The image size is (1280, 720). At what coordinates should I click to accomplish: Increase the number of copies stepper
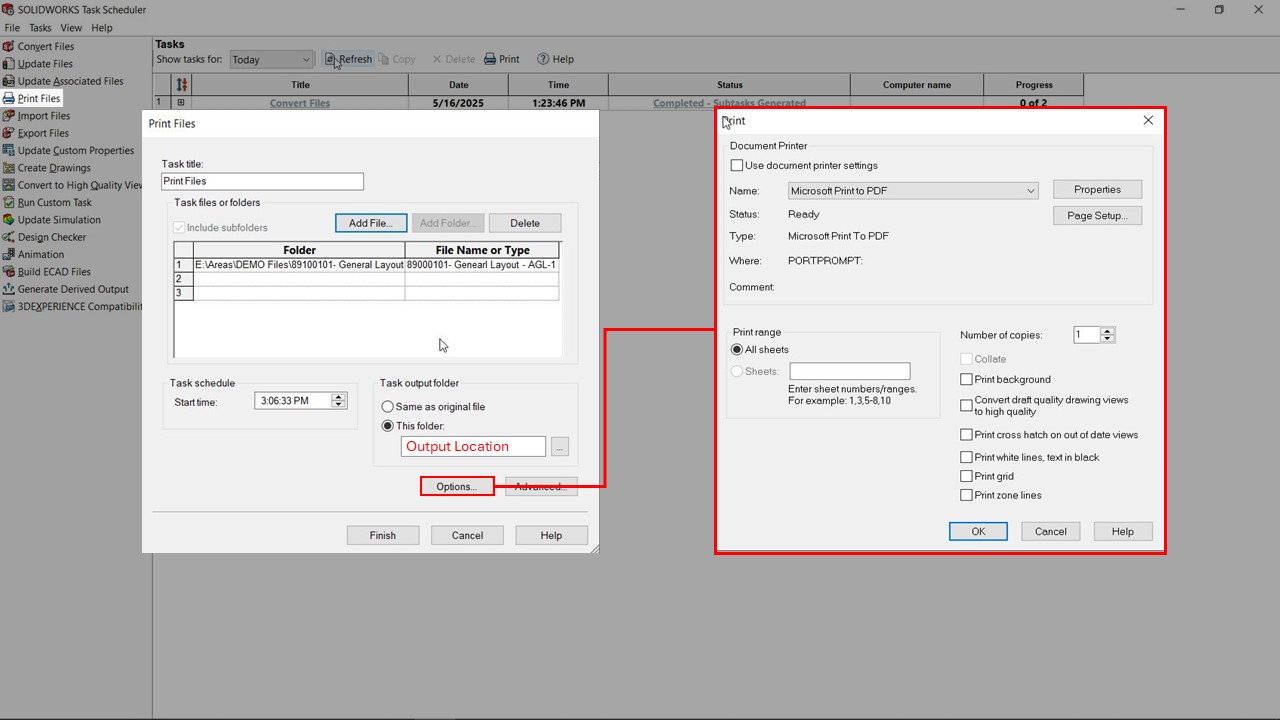point(1107,331)
